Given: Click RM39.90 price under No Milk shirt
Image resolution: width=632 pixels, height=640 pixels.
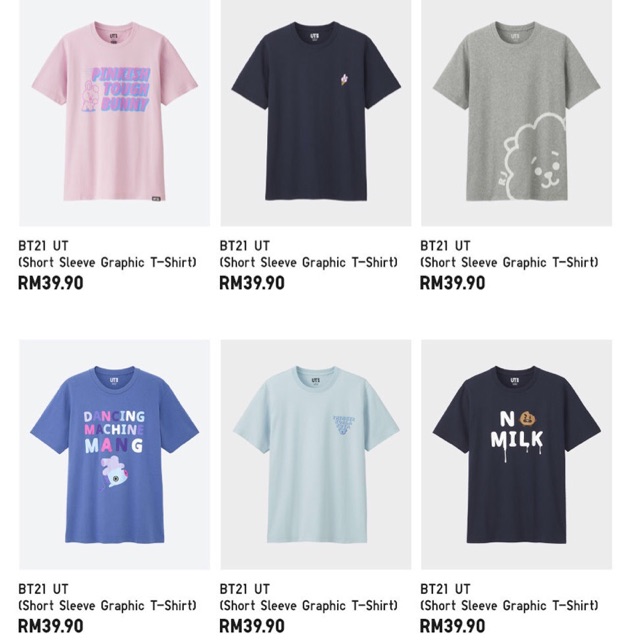Looking at the screenshot, I should pos(453,626).
